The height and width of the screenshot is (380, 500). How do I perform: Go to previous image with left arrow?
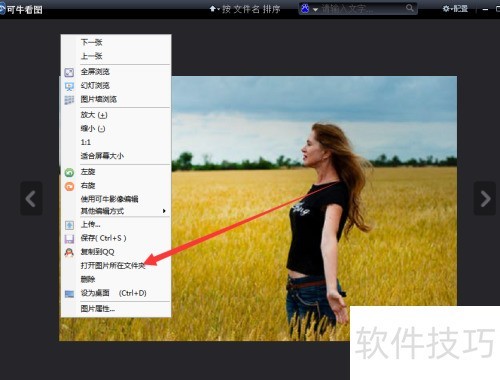point(31,199)
